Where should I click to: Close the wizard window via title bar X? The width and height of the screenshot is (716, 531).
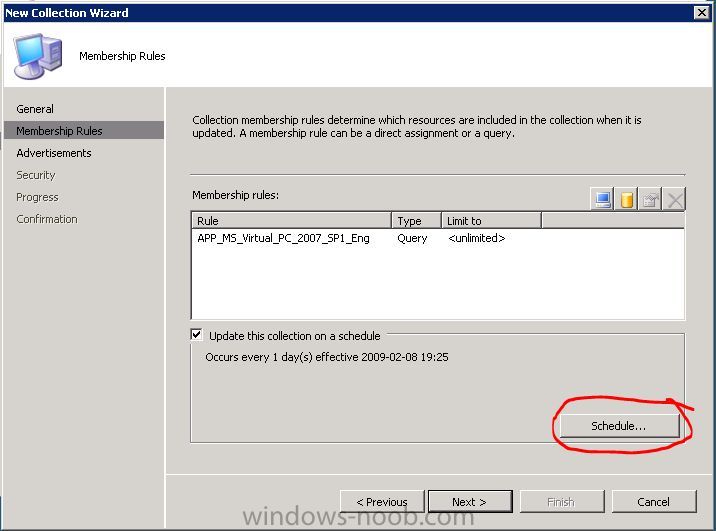point(701,12)
